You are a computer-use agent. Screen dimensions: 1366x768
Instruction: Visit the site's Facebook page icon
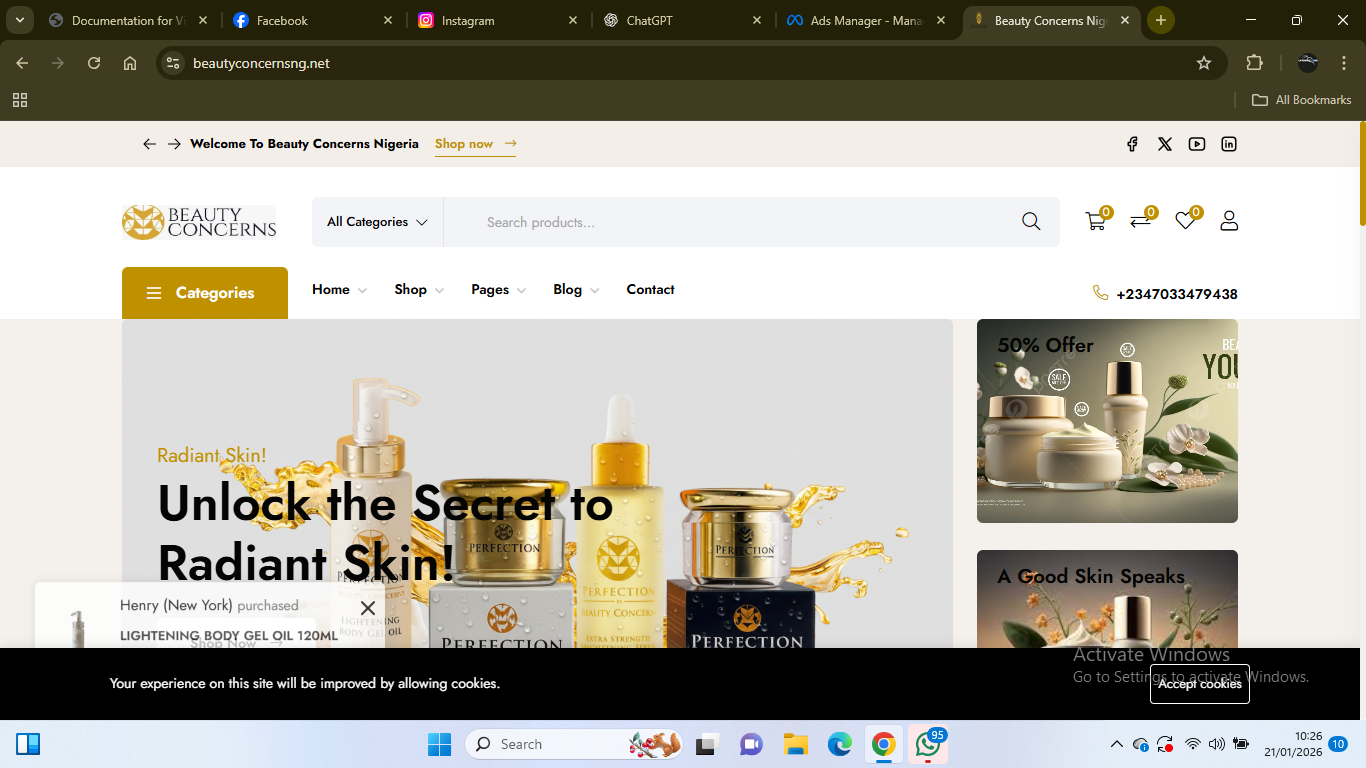tap(1132, 144)
